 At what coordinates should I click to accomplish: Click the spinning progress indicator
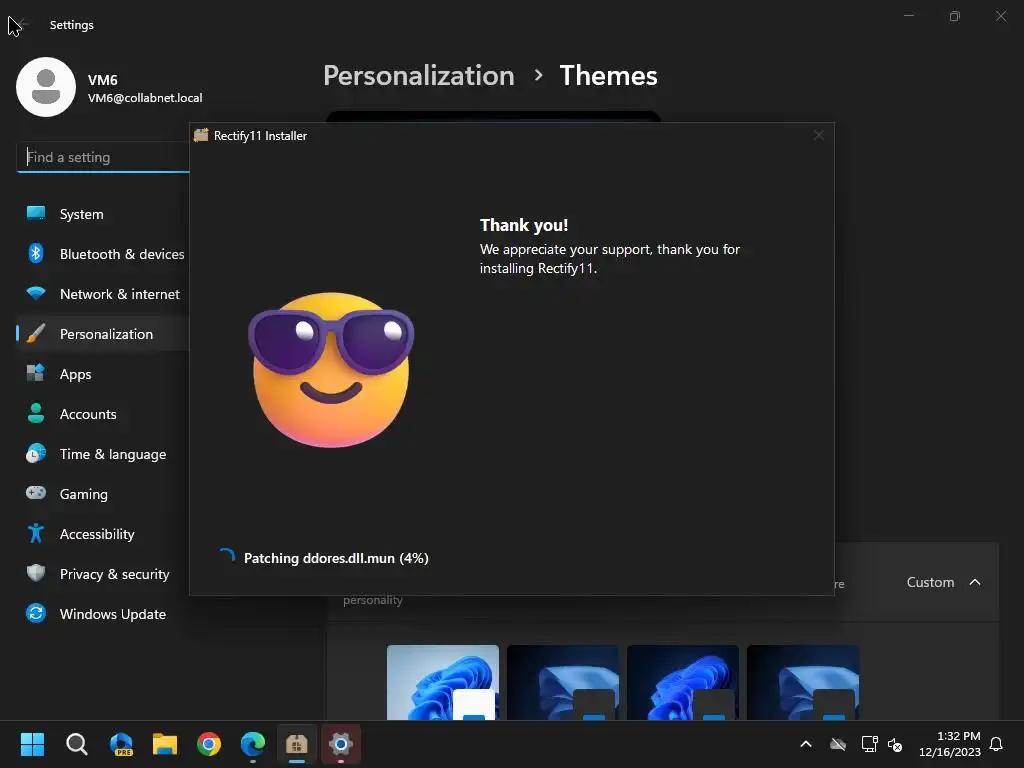pos(227,556)
